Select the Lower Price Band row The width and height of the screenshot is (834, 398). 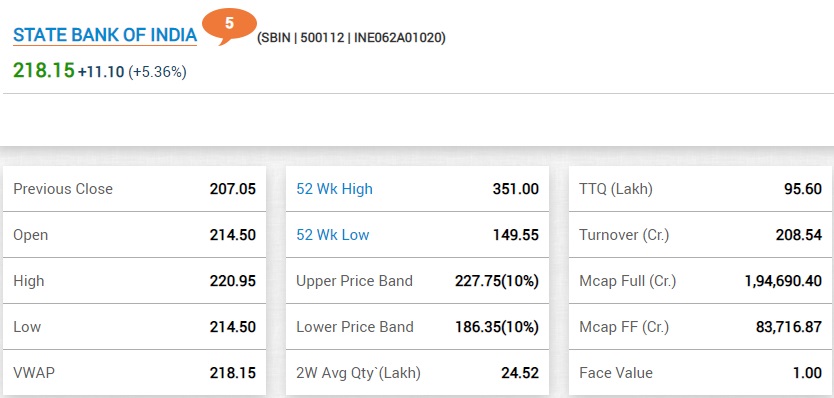pyautogui.click(x=418, y=327)
